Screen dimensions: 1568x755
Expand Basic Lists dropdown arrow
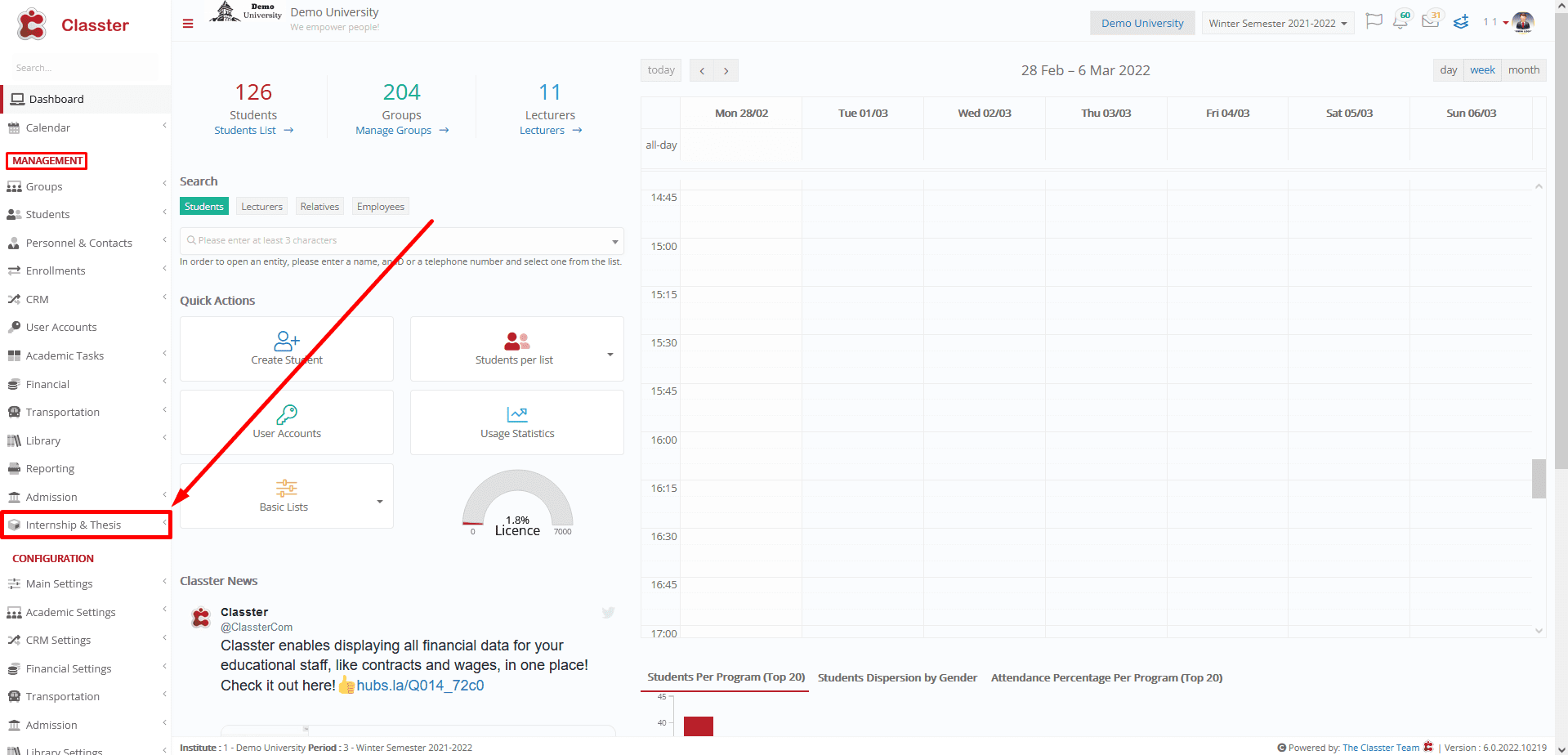click(379, 501)
